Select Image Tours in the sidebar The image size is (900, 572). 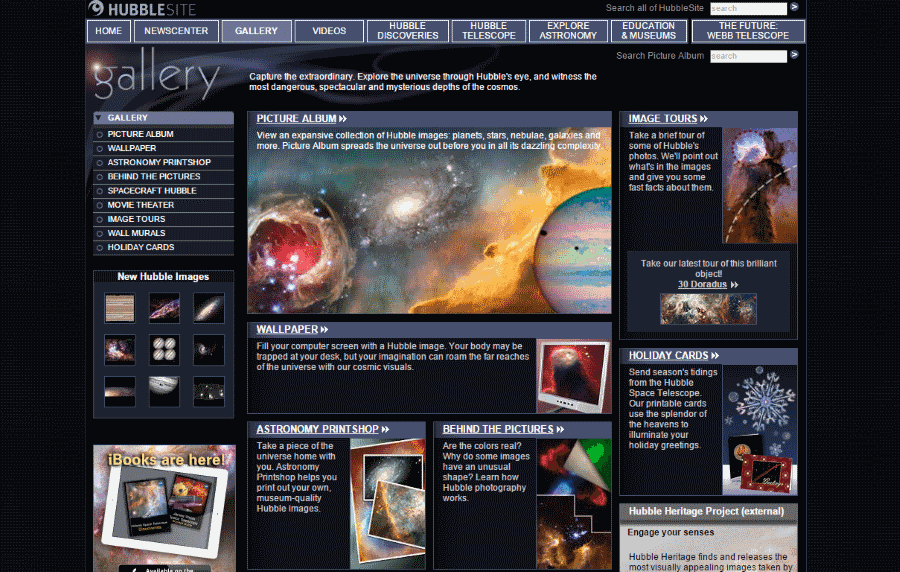tap(163, 219)
